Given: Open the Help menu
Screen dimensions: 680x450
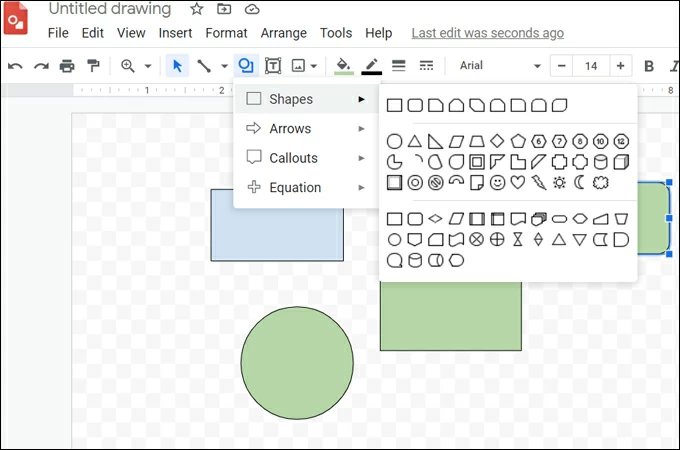Looking at the screenshot, I should tap(379, 33).
